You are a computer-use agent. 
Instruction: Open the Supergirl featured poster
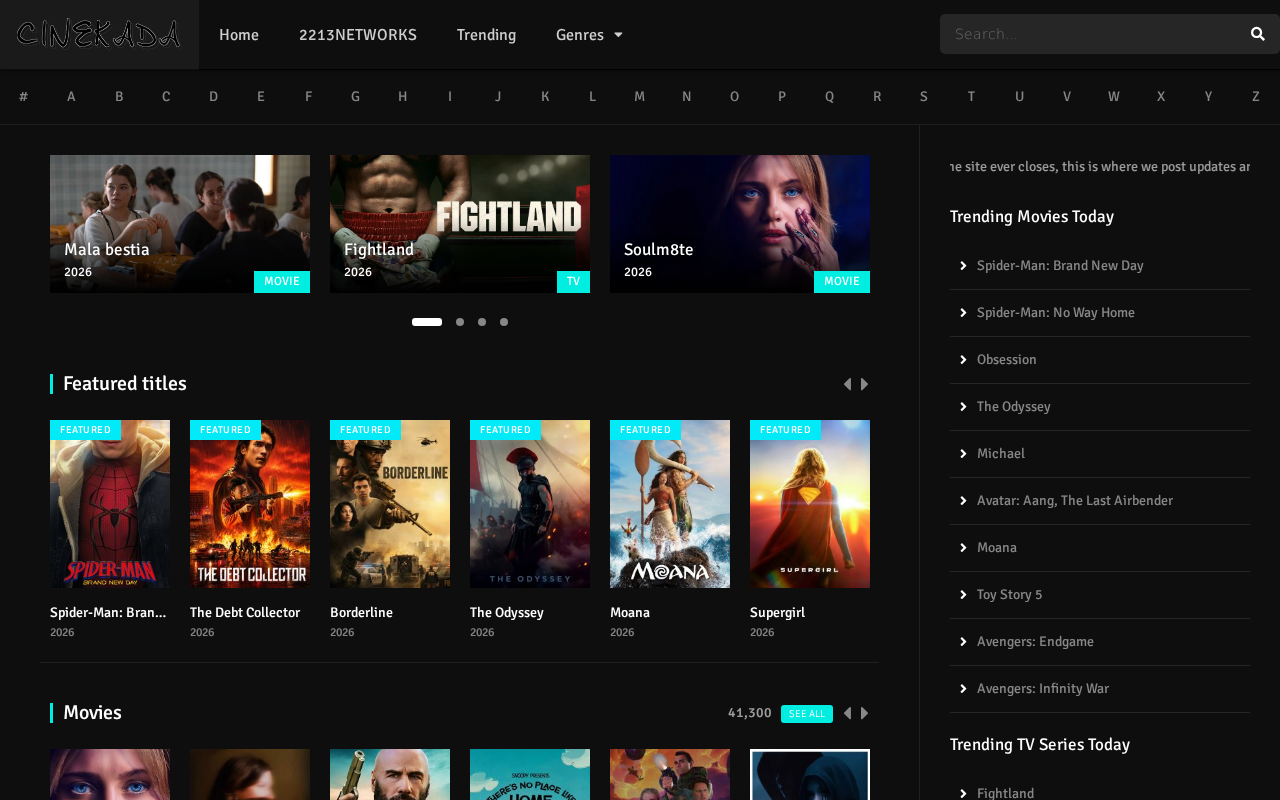[x=810, y=504]
